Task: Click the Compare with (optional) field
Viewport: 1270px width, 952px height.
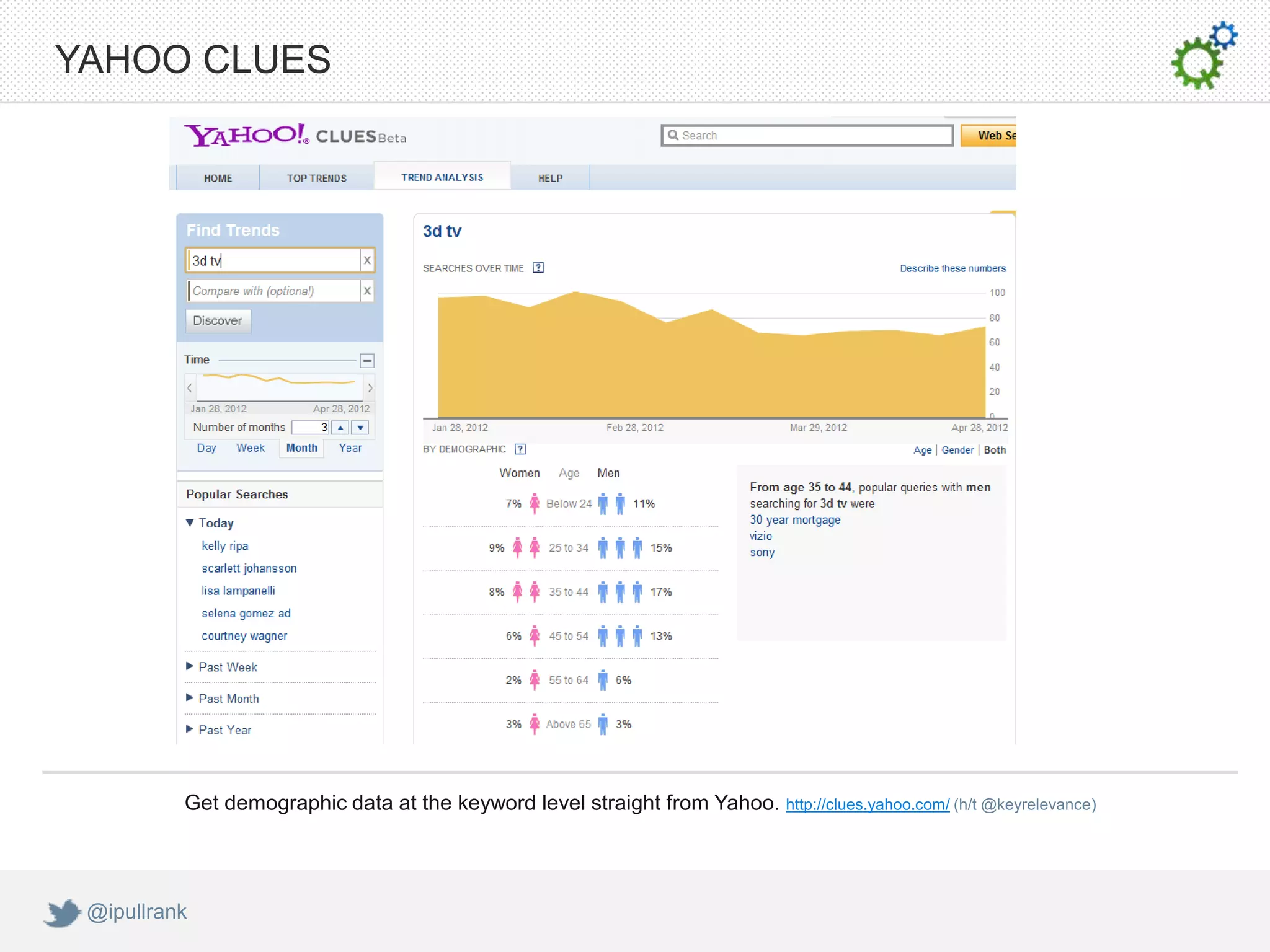Action: pyautogui.click(x=273, y=291)
